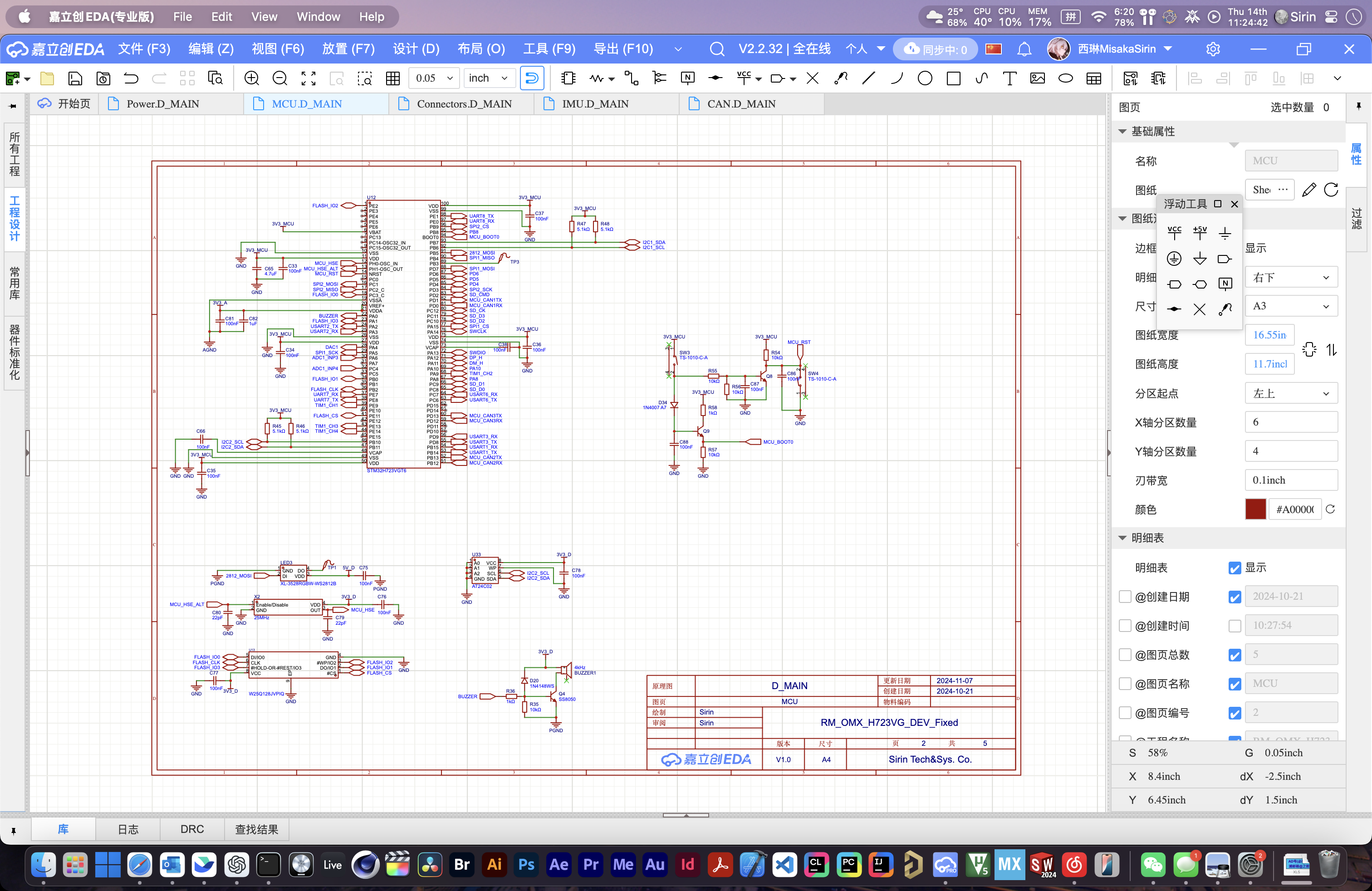Select the Circle drawing tool
Image resolution: width=1372 pixels, height=891 pixels.
tap(925, 78)
